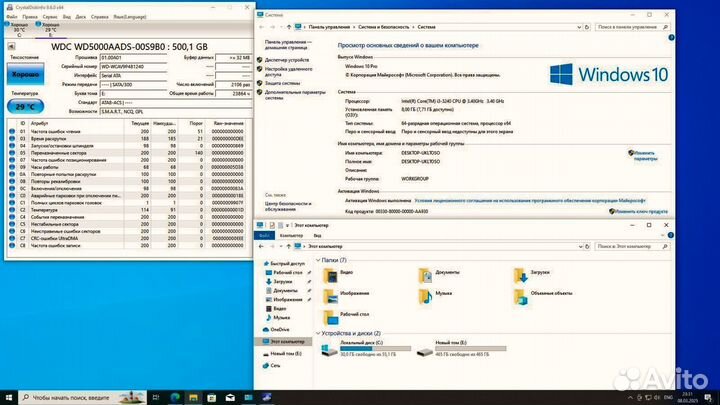Select the 29 °C drive E: tab

(50, 30)
